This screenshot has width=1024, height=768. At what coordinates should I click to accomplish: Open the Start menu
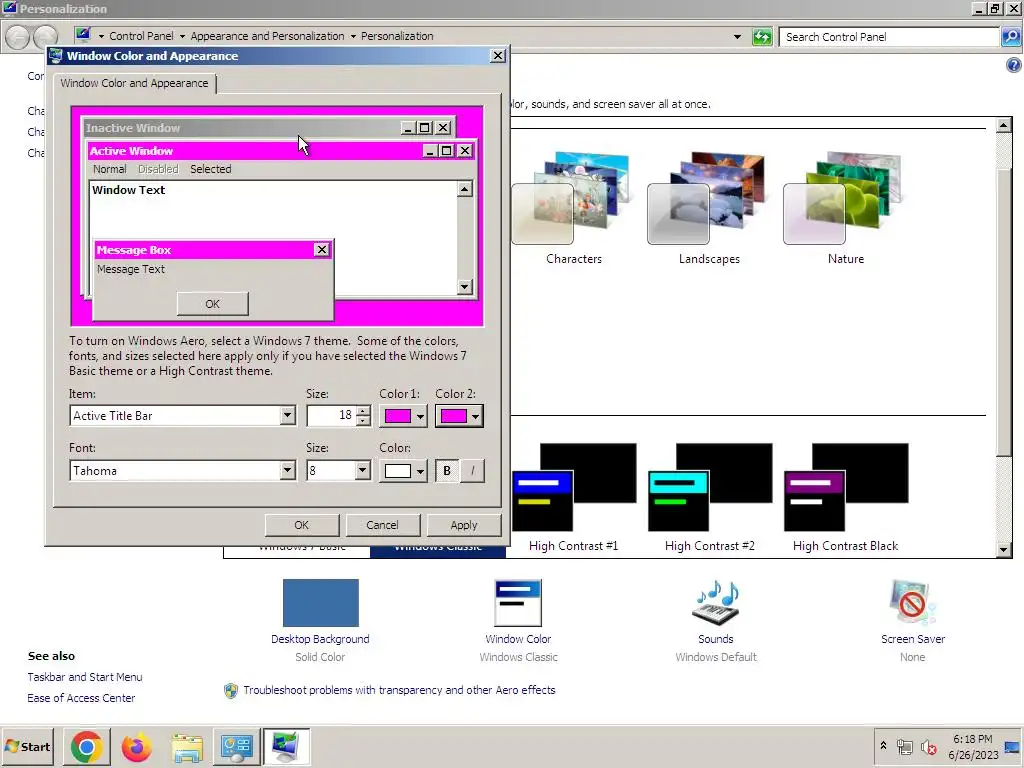[x=27, y=746]
